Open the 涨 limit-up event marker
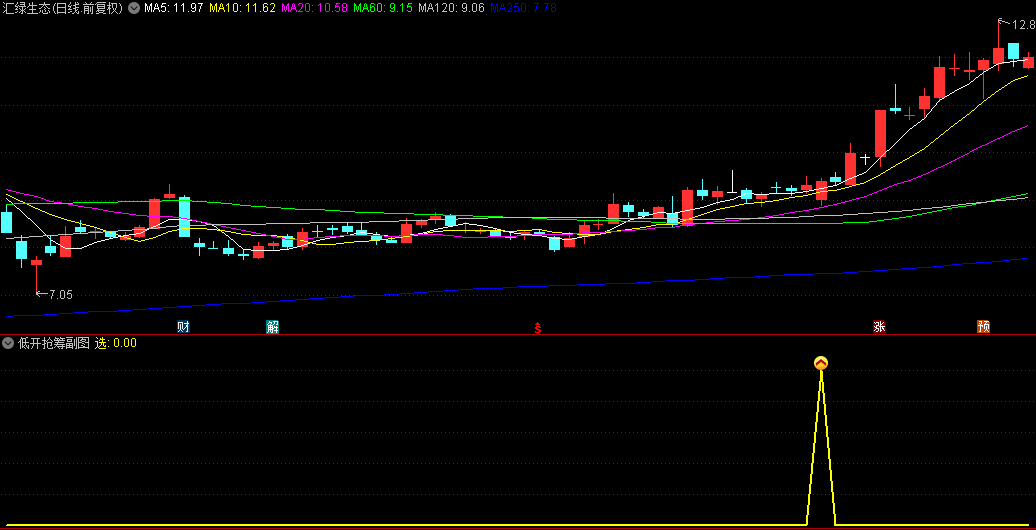Screen dimensions: 1036x530 (x=879, y=326)
